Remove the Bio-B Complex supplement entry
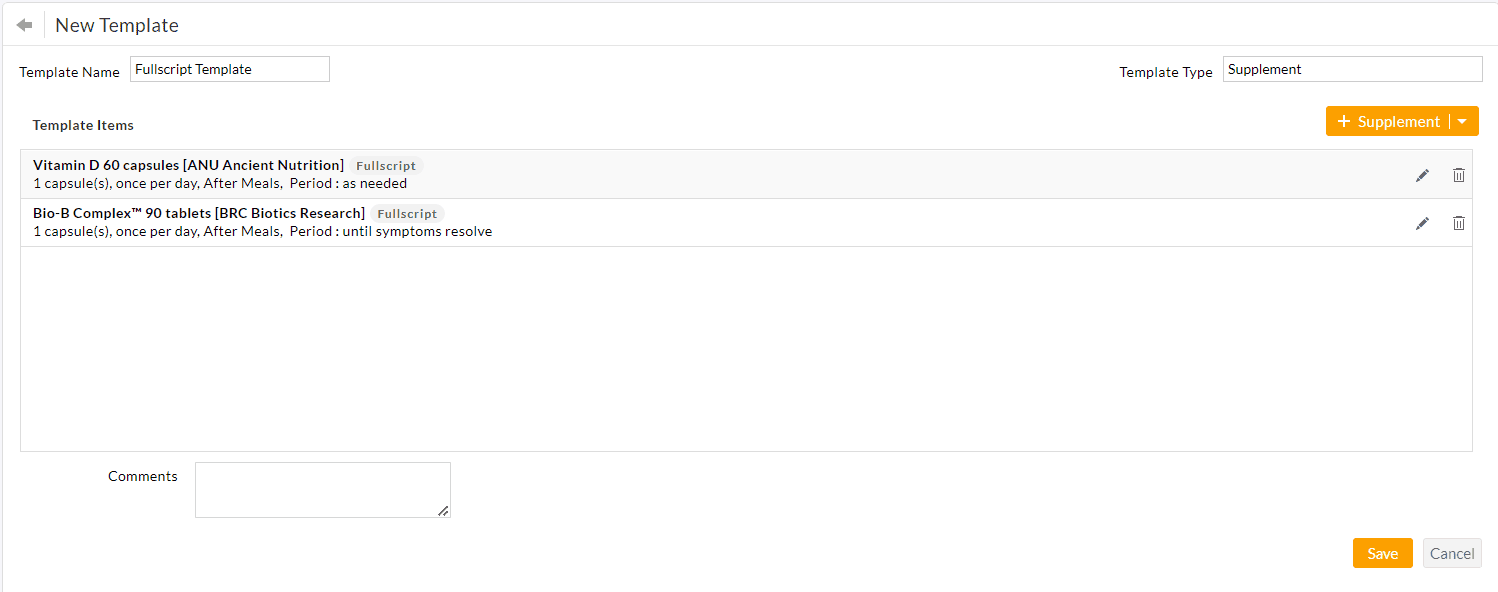 [x=1458, y=222]
